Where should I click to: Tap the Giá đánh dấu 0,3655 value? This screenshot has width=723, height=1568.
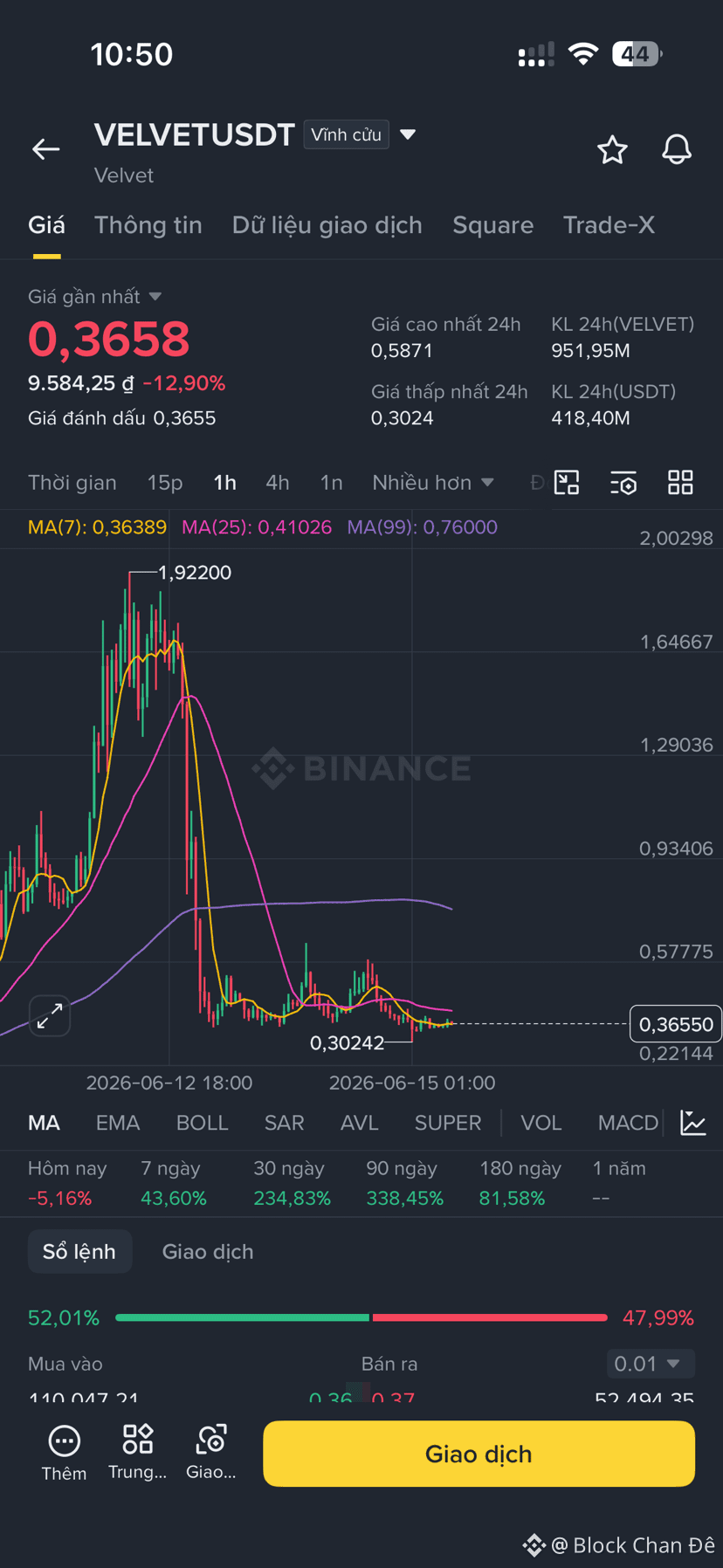click(121, 418)
